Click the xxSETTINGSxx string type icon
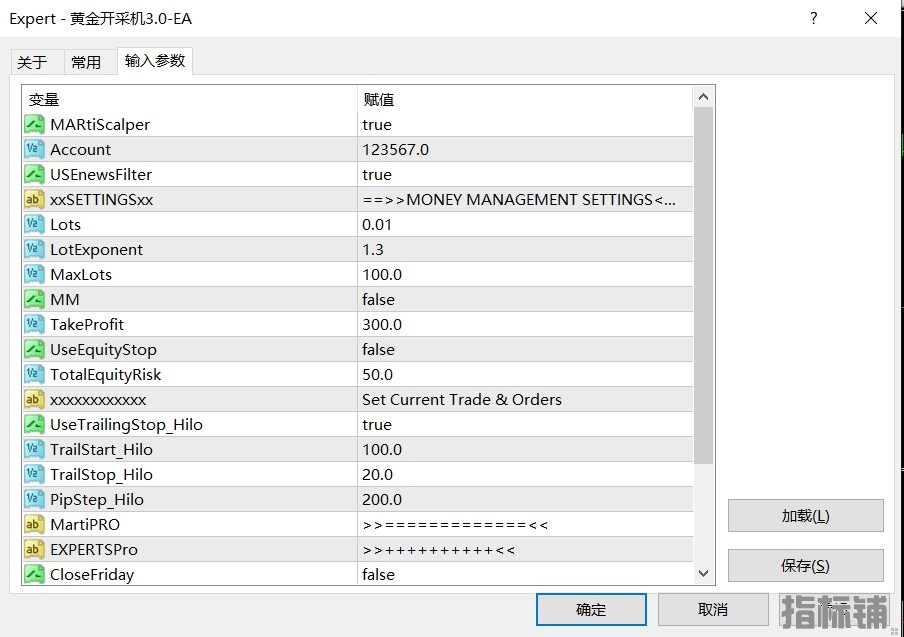 pyautogui.click(x=34, y=199)
